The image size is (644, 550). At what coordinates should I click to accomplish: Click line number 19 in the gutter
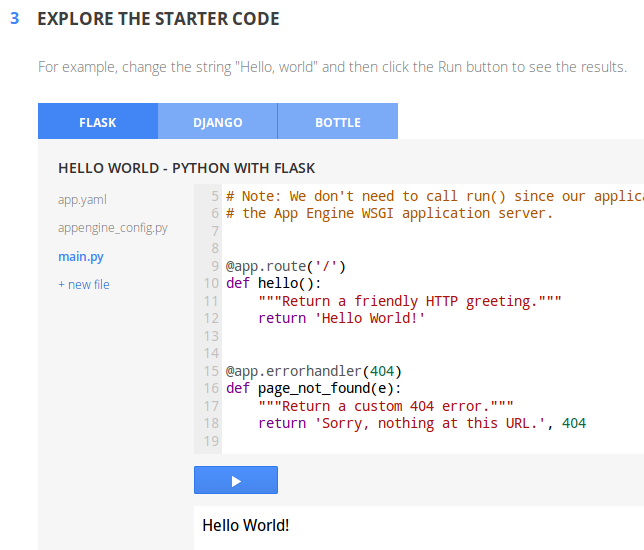coord(212,441)
